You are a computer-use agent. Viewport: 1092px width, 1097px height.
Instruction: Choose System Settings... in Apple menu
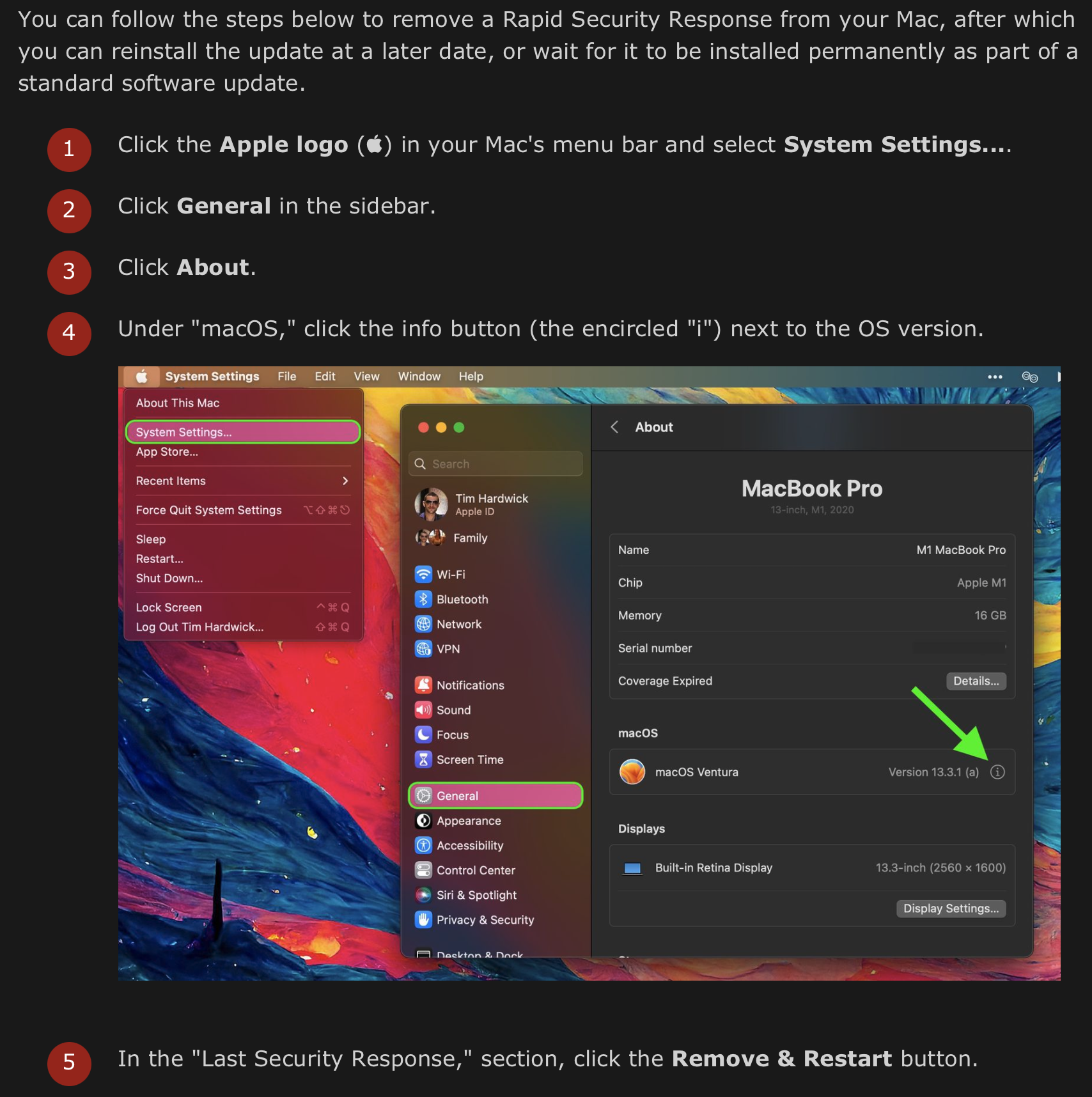[x=243, y=432]
